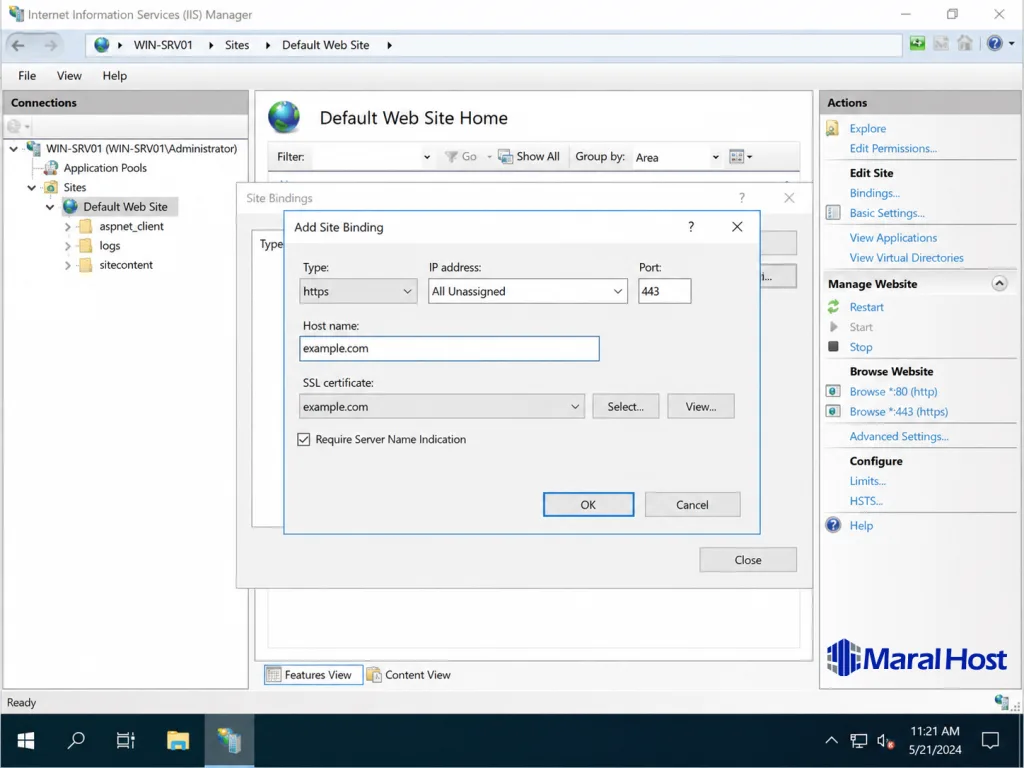Open File Explorer from the taskbar
The height and width of the screenshot is (768, 1024).
tap(178, 741)
